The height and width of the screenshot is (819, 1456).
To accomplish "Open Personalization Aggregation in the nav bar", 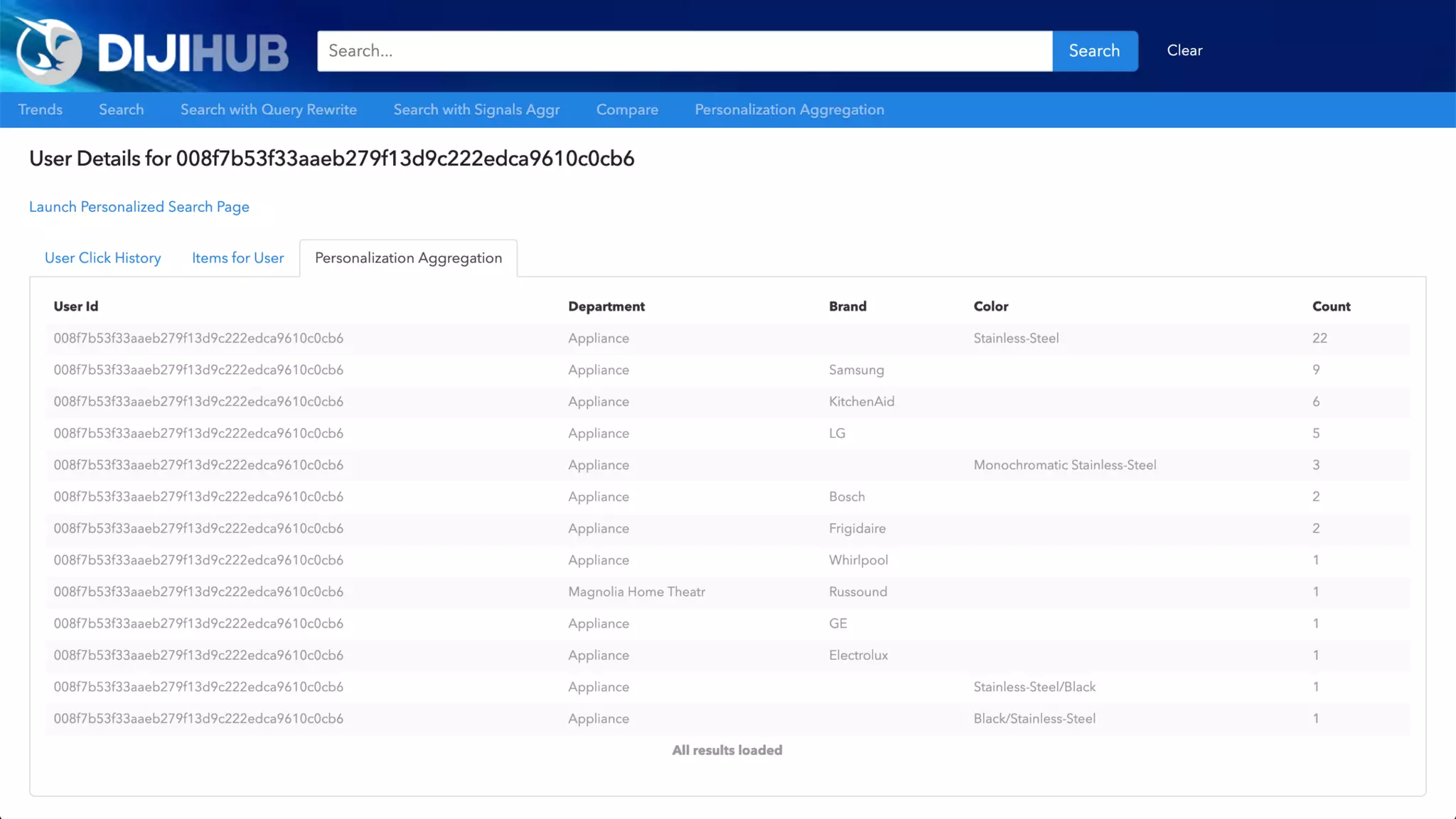I will tap(789, 109).
